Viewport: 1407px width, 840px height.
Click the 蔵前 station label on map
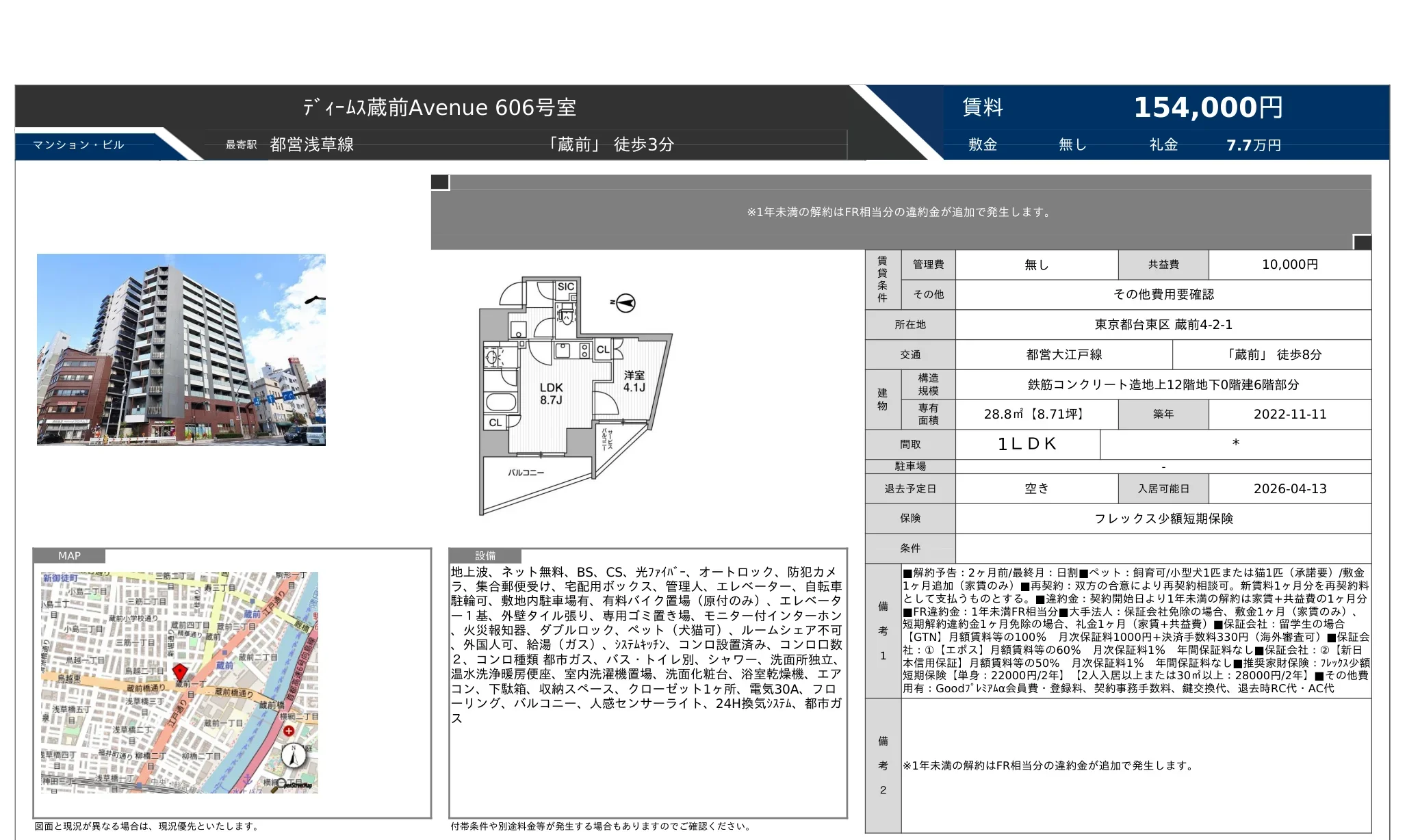[x=224, y=665]
